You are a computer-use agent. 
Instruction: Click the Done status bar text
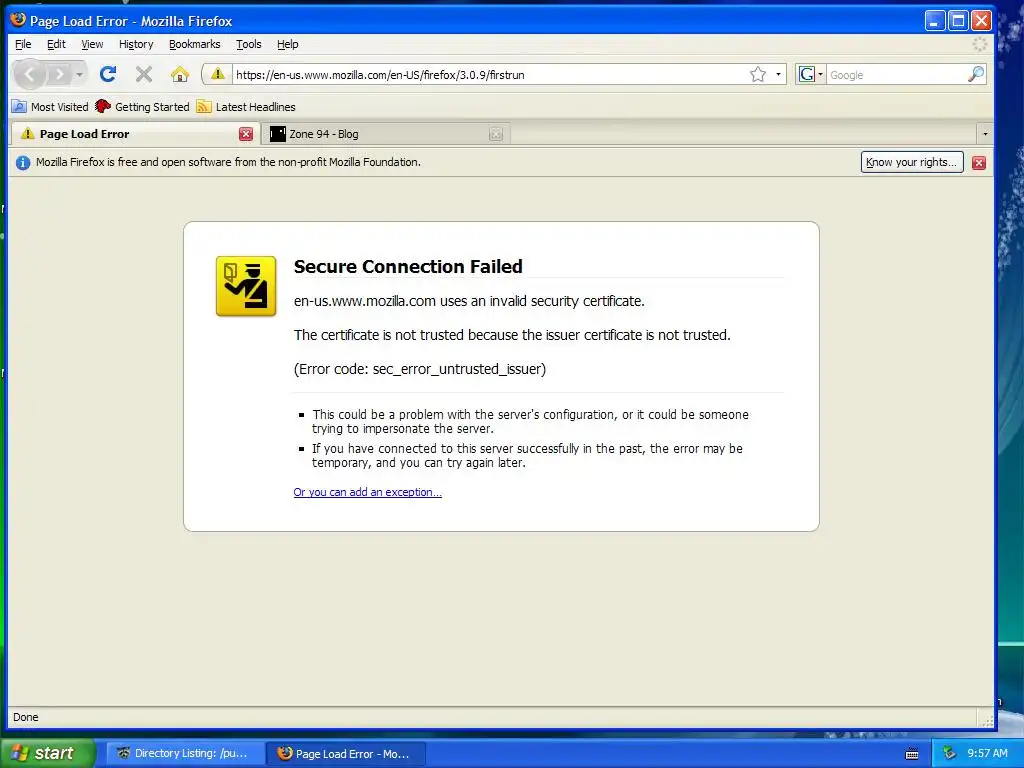point(25,717)
